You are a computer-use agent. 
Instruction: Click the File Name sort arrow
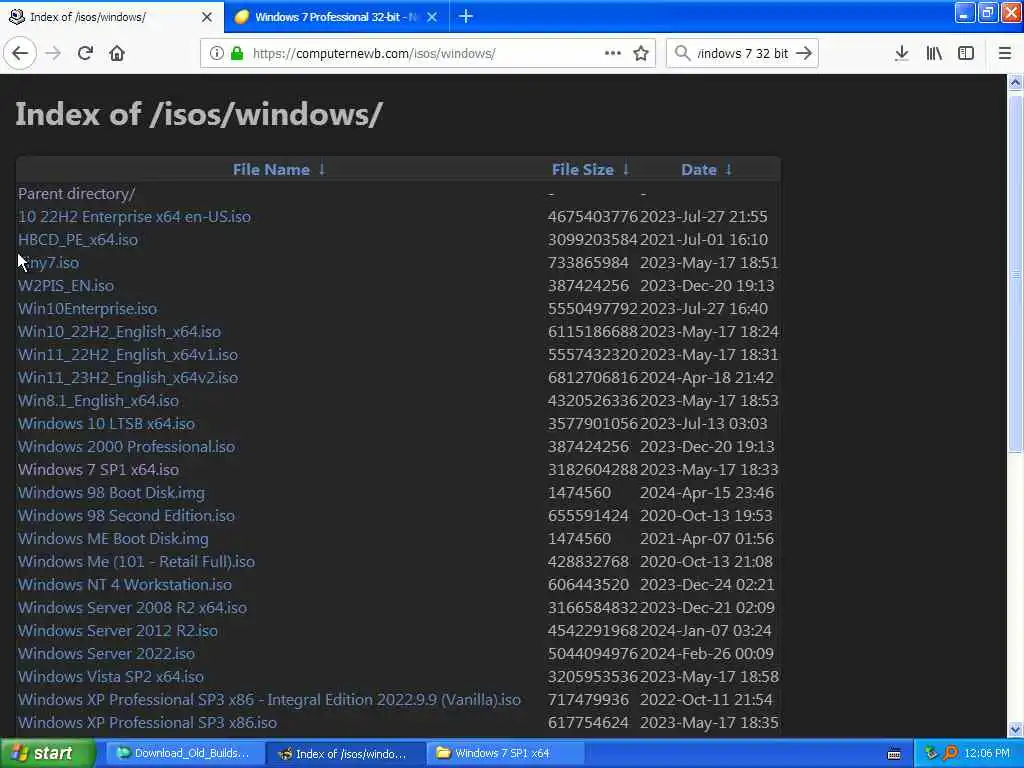(x=322, y=169)
